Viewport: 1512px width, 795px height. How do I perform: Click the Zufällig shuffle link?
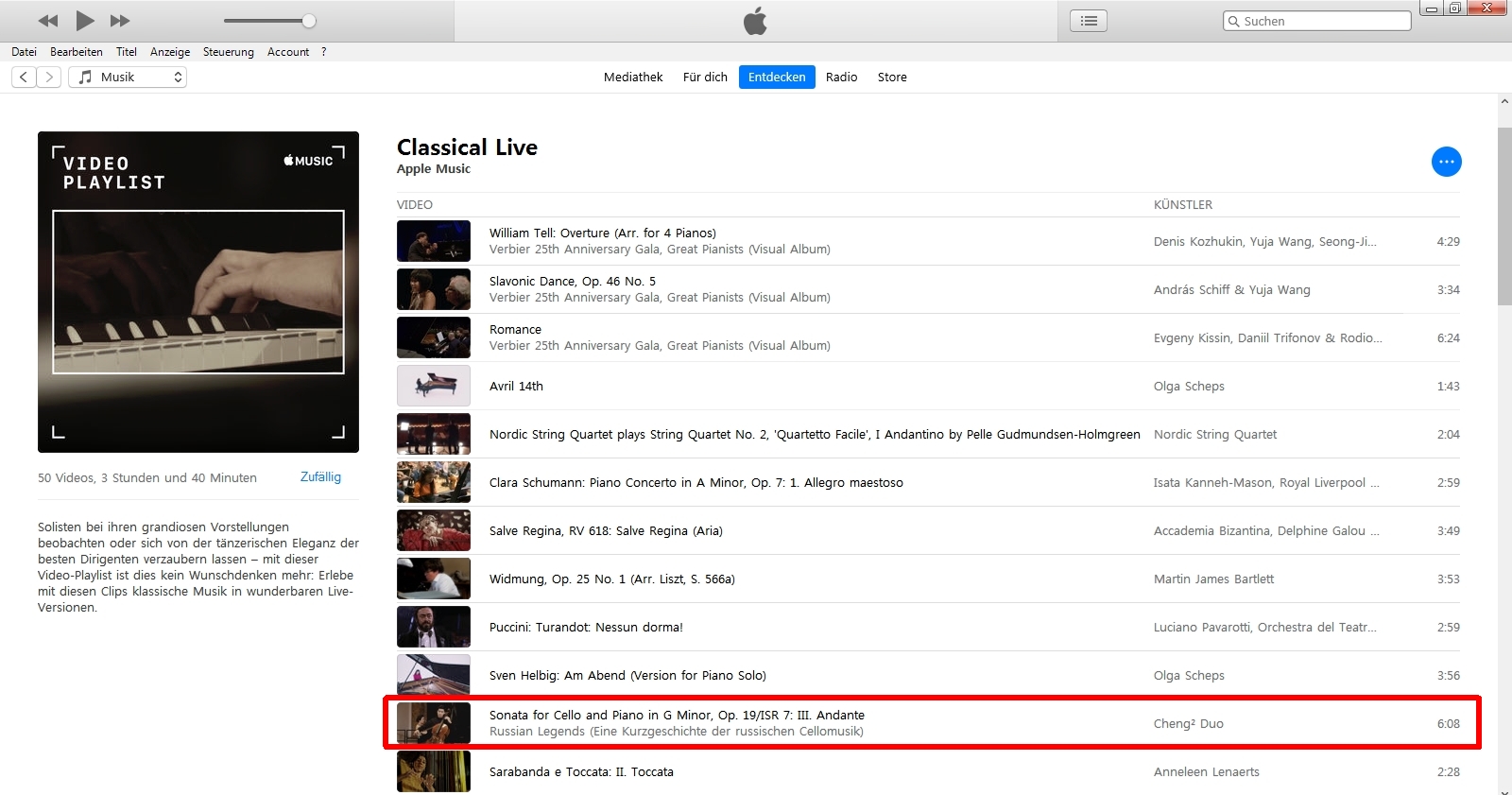(x=320, y=477)
